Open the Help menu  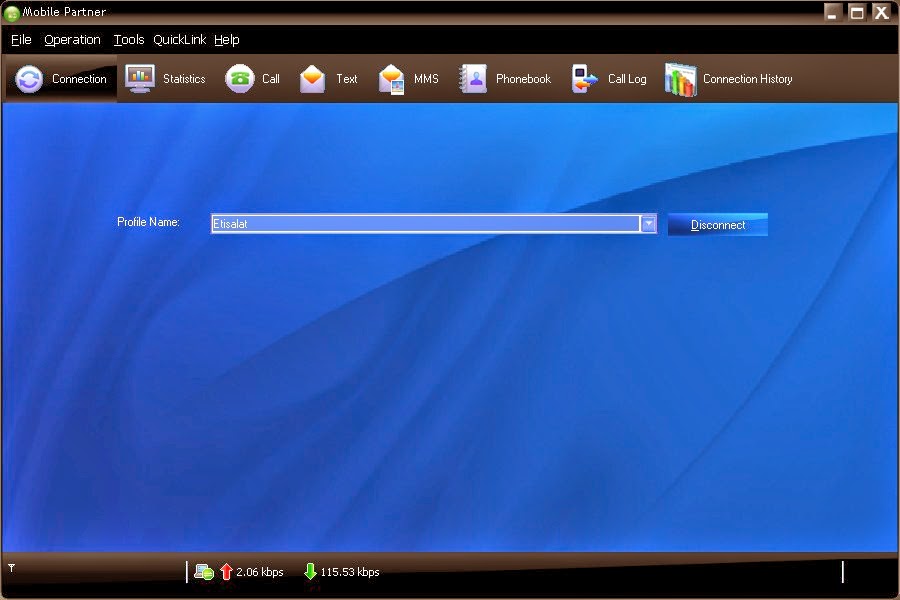(227, 40)
